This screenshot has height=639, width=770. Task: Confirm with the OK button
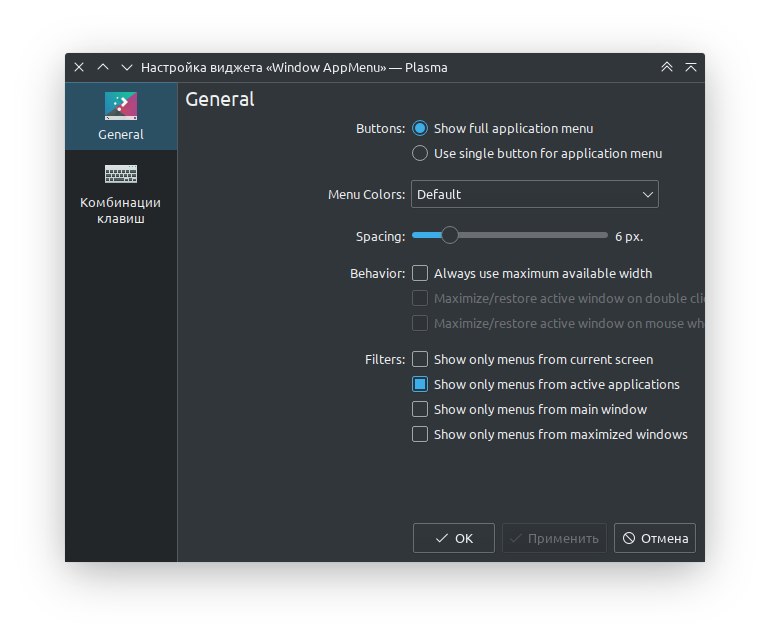click(454, 538)
